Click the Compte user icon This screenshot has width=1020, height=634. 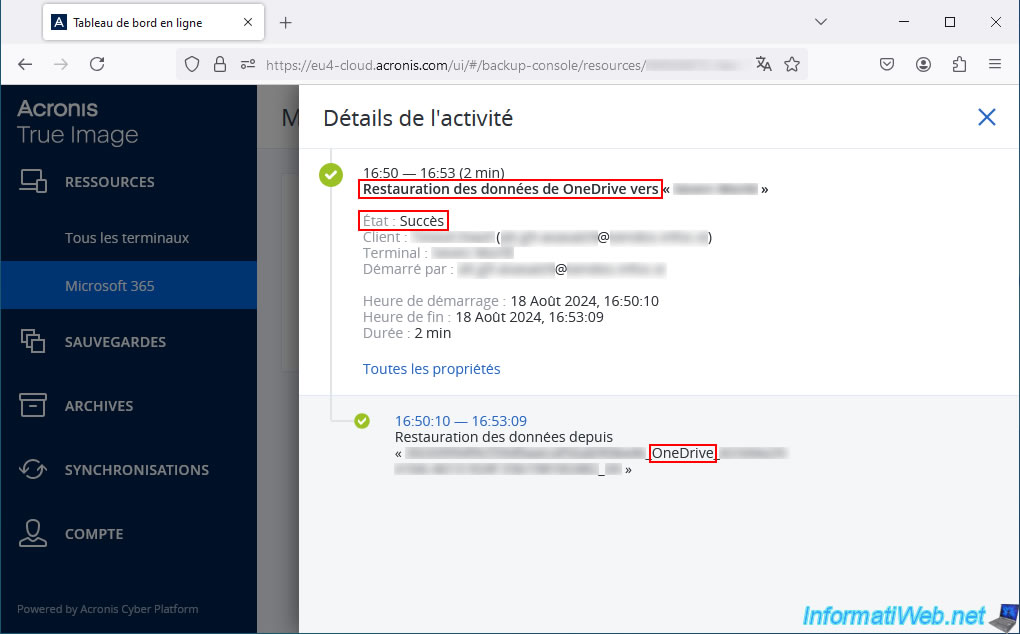tap(33, 533)
